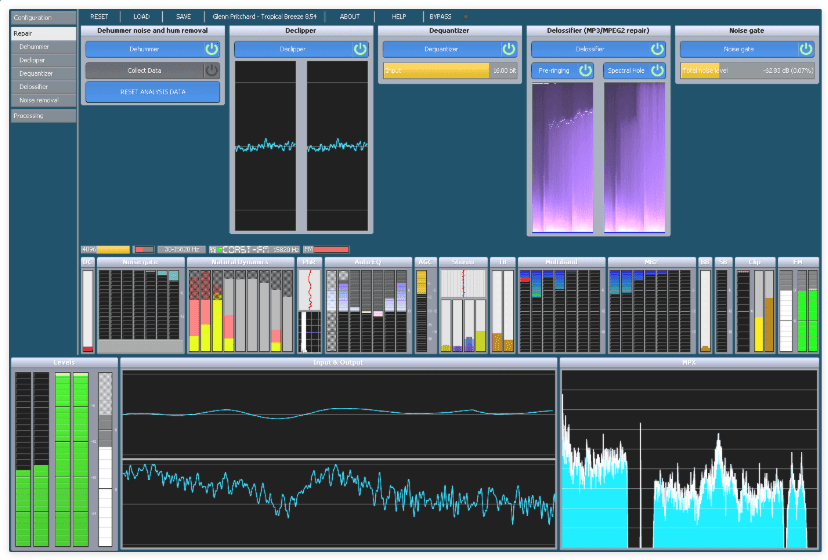The image size is (828, 560).
Task: Adjust the Total noise level slider
Action: tap(747, 70)
